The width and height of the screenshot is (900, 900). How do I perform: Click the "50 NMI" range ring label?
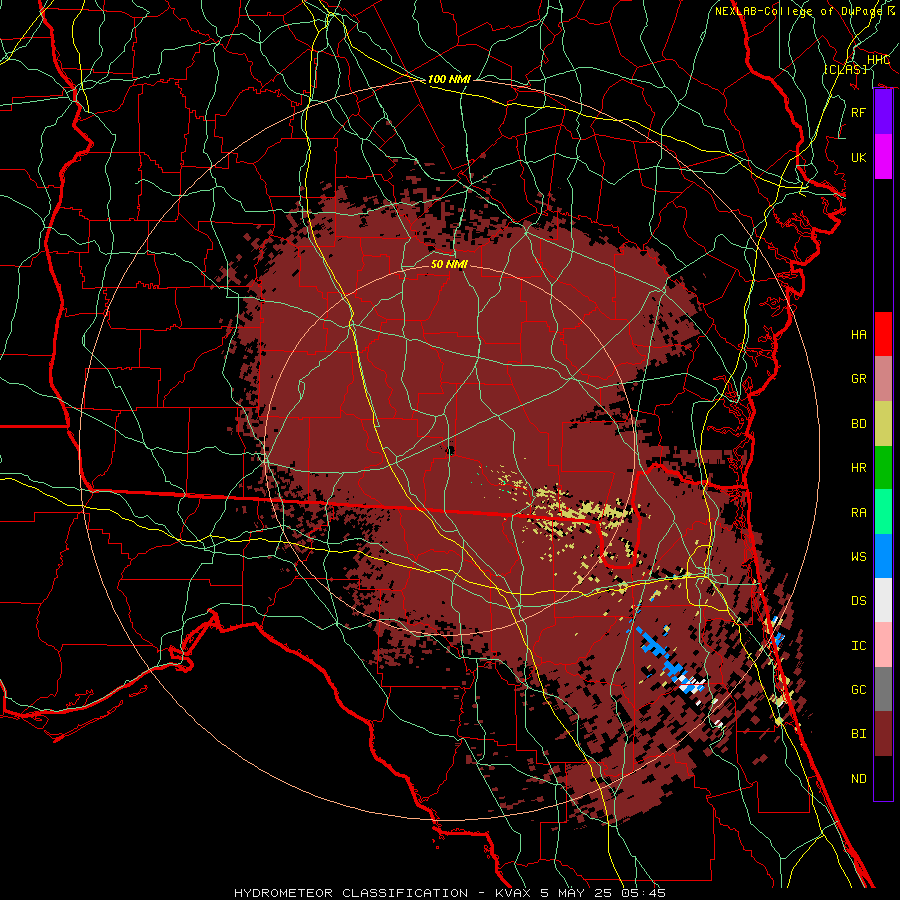449,264
